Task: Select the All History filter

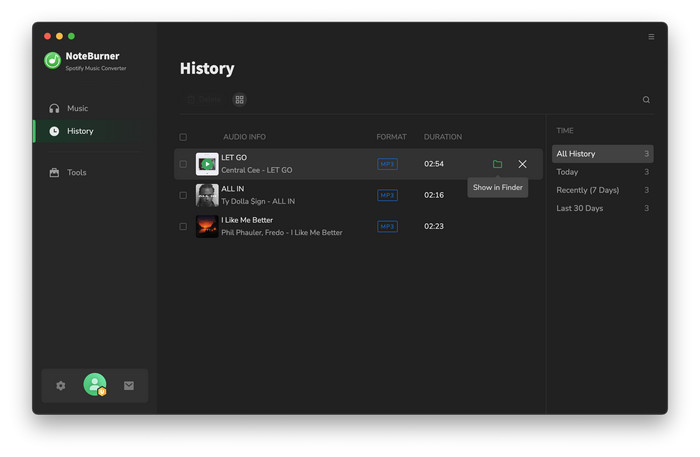Action: (x=603, y=154)
